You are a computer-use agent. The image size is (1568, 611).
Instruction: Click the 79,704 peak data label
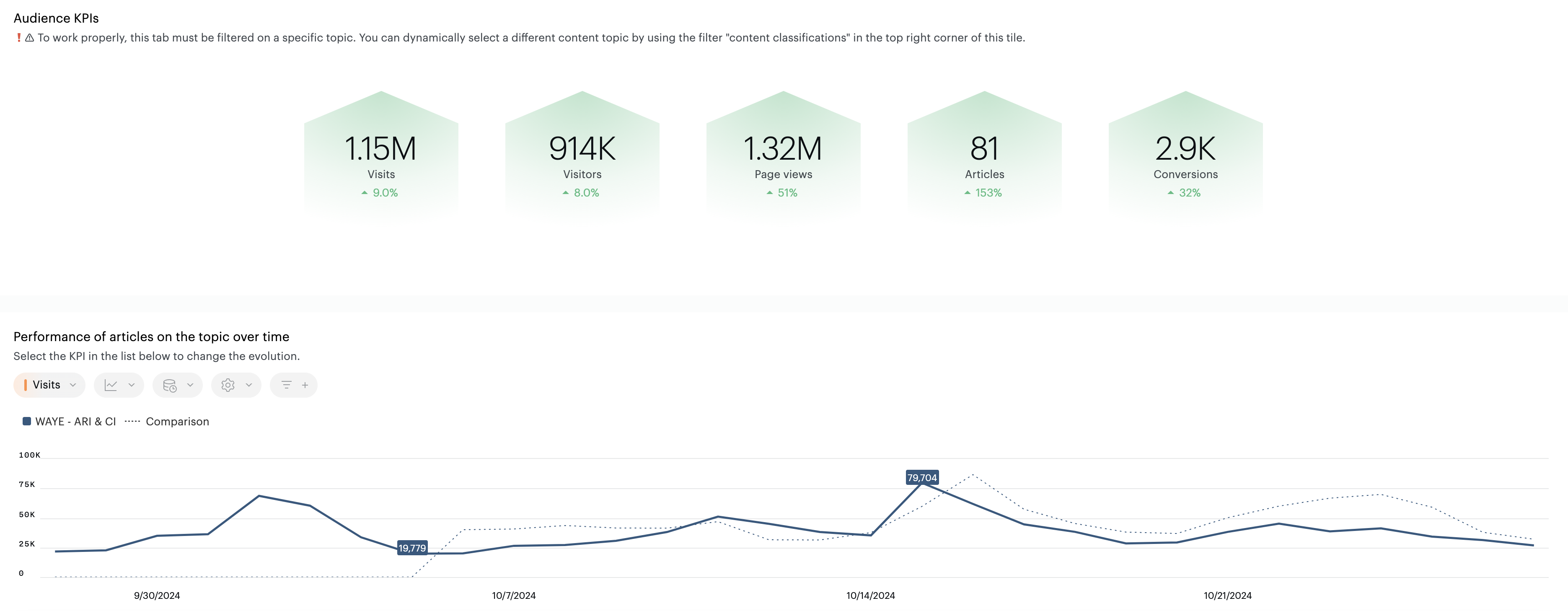[x=921, y=478]
